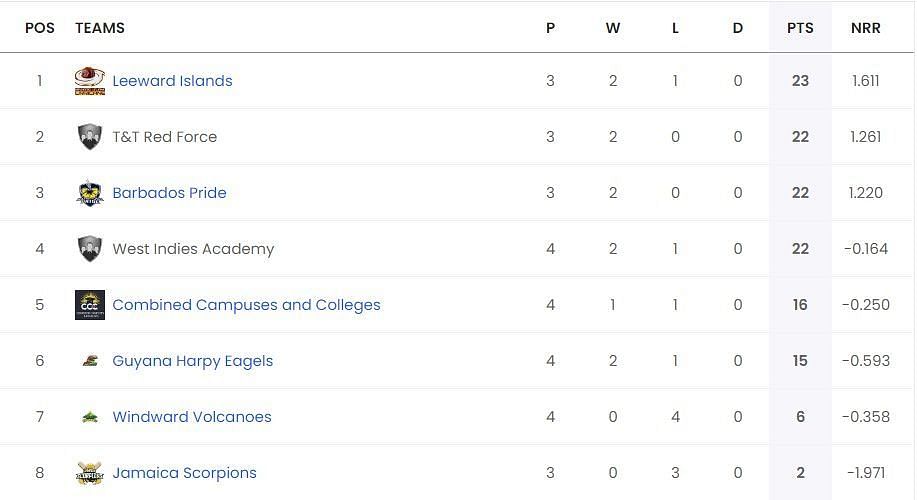The image size is (917, 500).
Task: Click the Windward Volcanoes team logo
Action: tap(89, 417)
